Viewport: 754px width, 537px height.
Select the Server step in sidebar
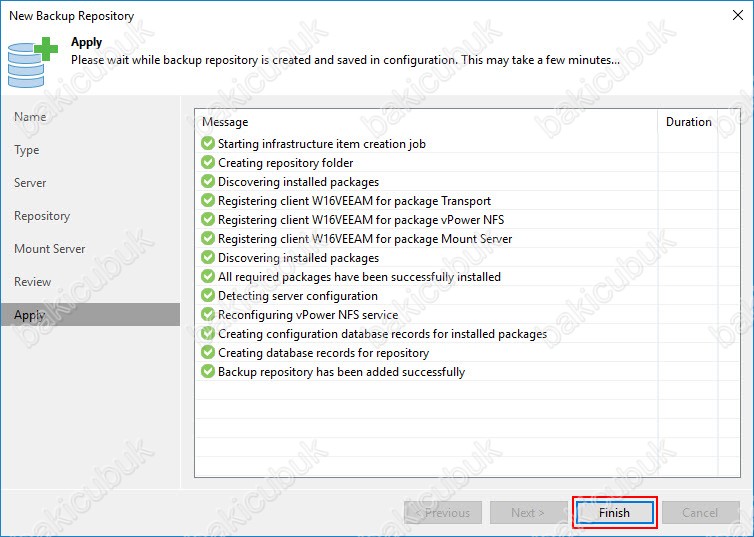tap(30, 183)
